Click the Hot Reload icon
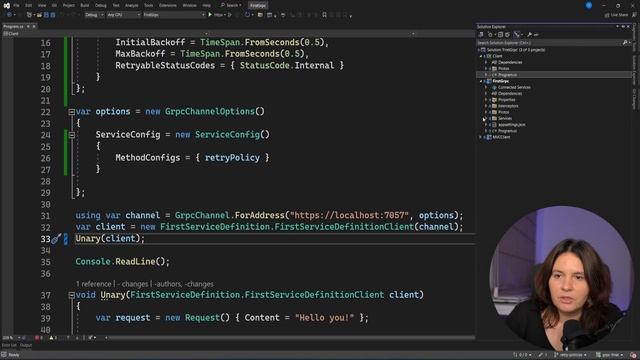Screen dimensions: 640x360 click(247, 15)
